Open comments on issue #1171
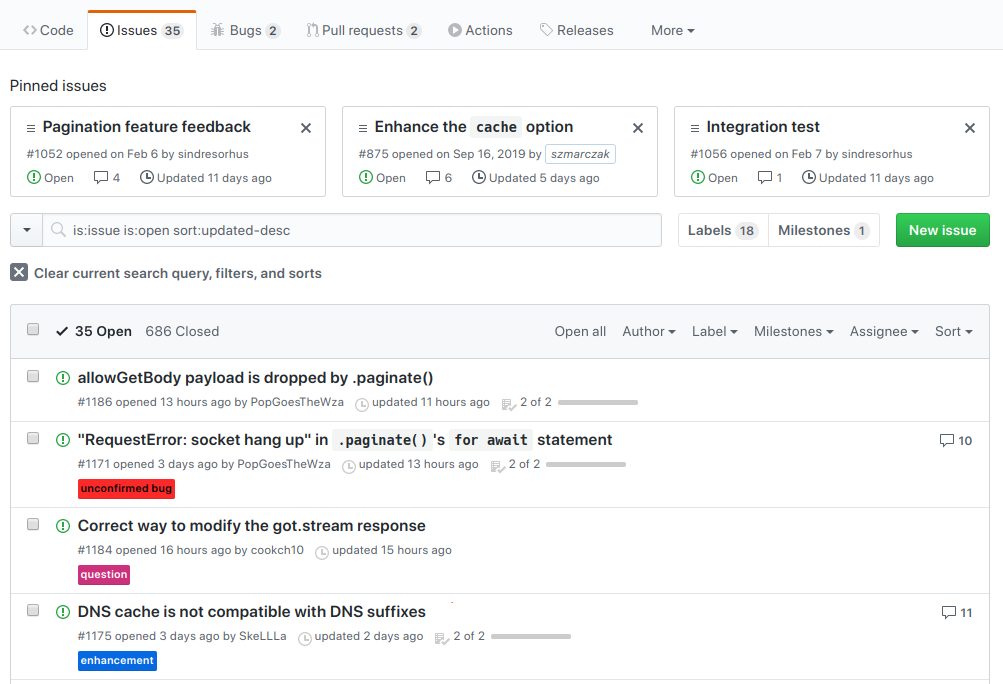 pyautogui.click(x=955, y=440)
